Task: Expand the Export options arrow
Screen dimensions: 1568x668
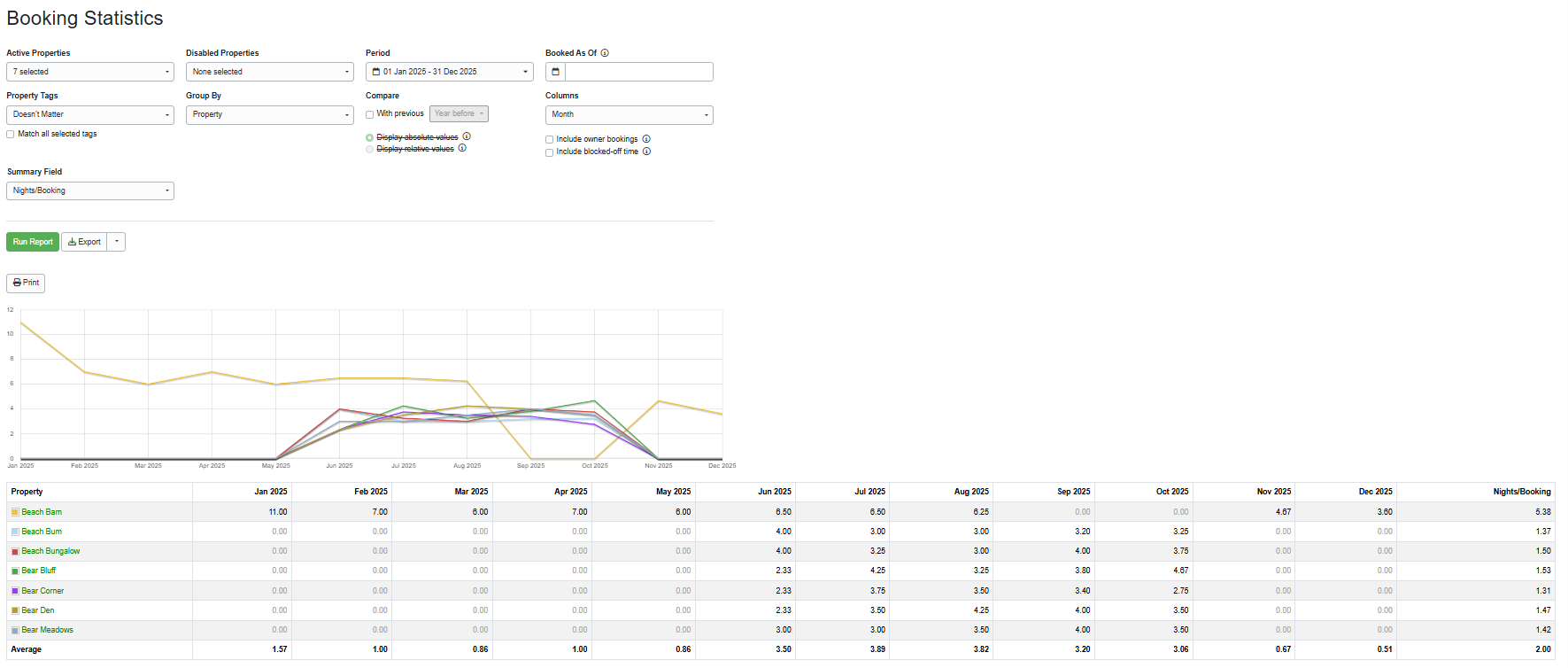Action: [116, 242]
